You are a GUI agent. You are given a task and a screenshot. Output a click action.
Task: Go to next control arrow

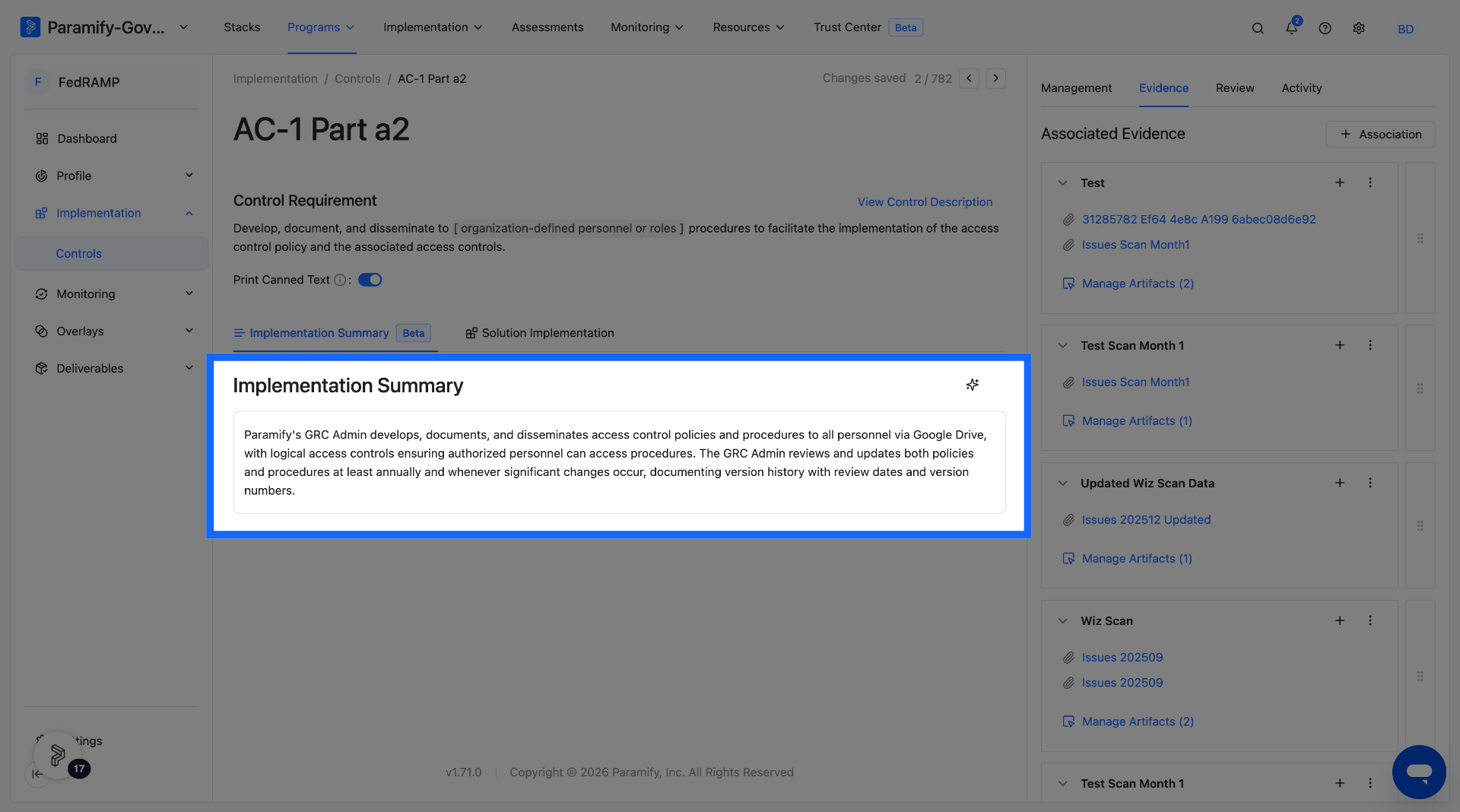(996, 78)
